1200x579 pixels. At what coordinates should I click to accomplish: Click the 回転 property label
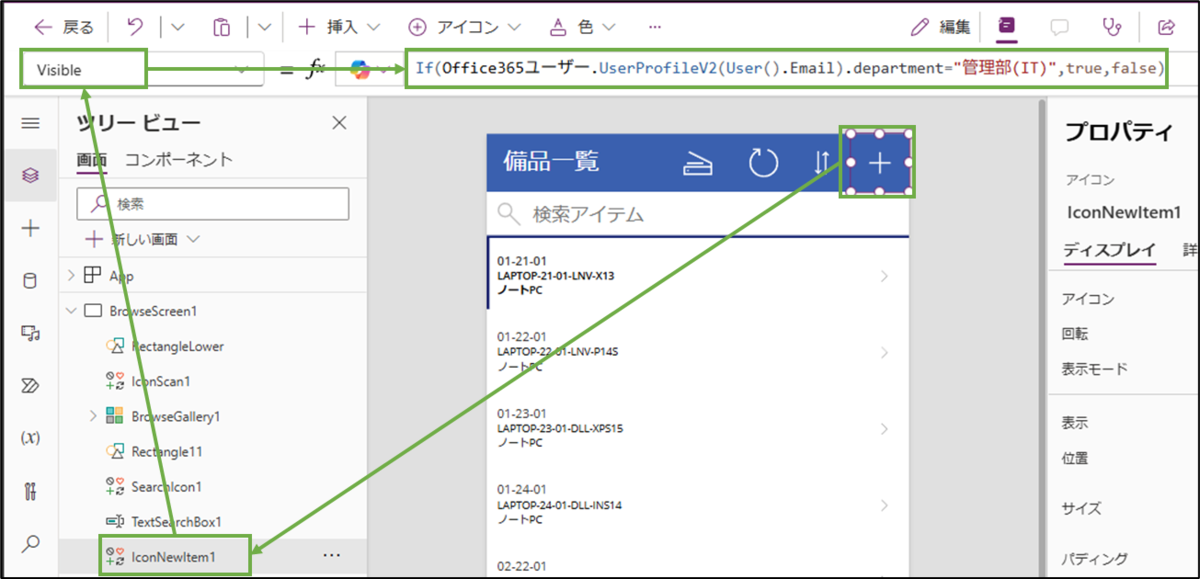tap(1075, 334)
